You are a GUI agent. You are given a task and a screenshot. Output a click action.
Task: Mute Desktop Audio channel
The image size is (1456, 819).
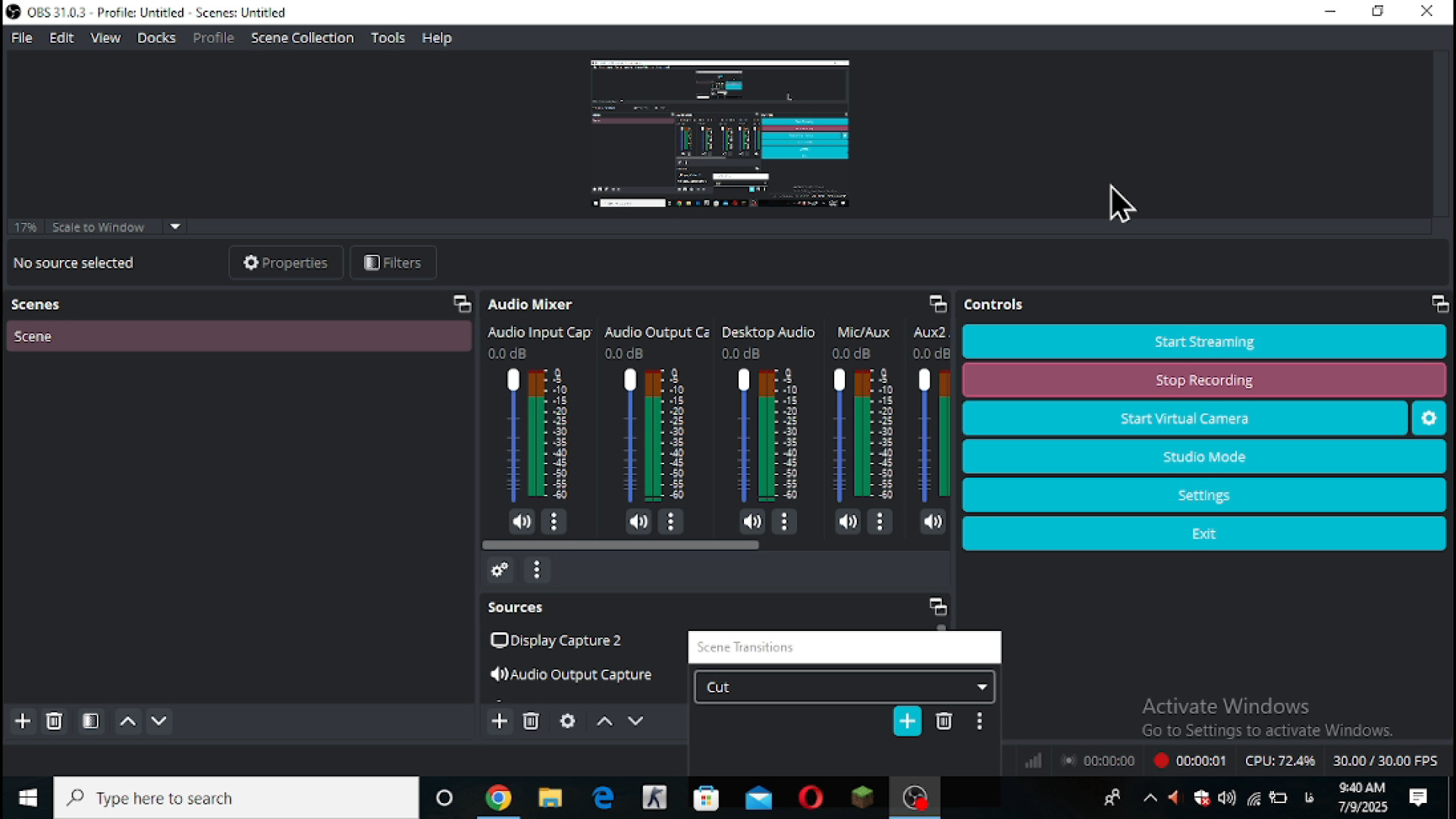pyautogui.click(x=752, y=522)
